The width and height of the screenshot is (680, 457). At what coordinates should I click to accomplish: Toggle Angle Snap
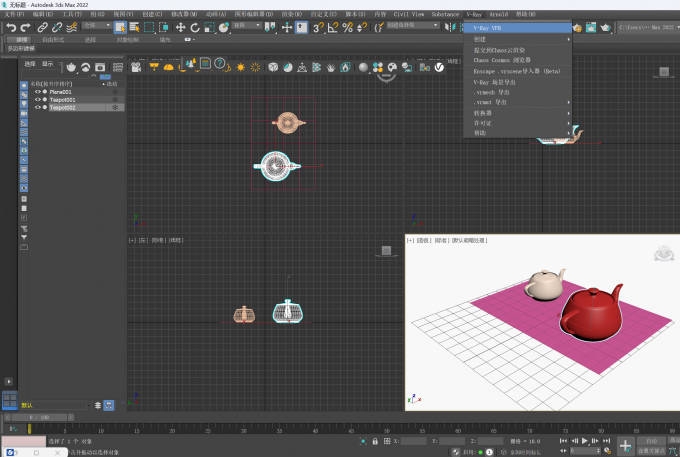coord(333,27)
